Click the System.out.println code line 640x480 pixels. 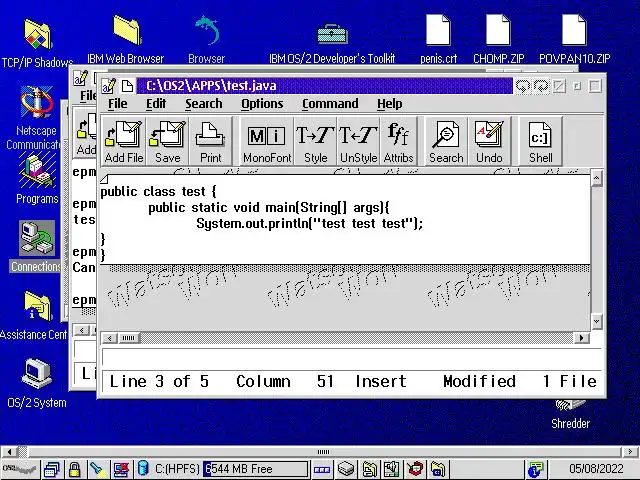[309, 223]
